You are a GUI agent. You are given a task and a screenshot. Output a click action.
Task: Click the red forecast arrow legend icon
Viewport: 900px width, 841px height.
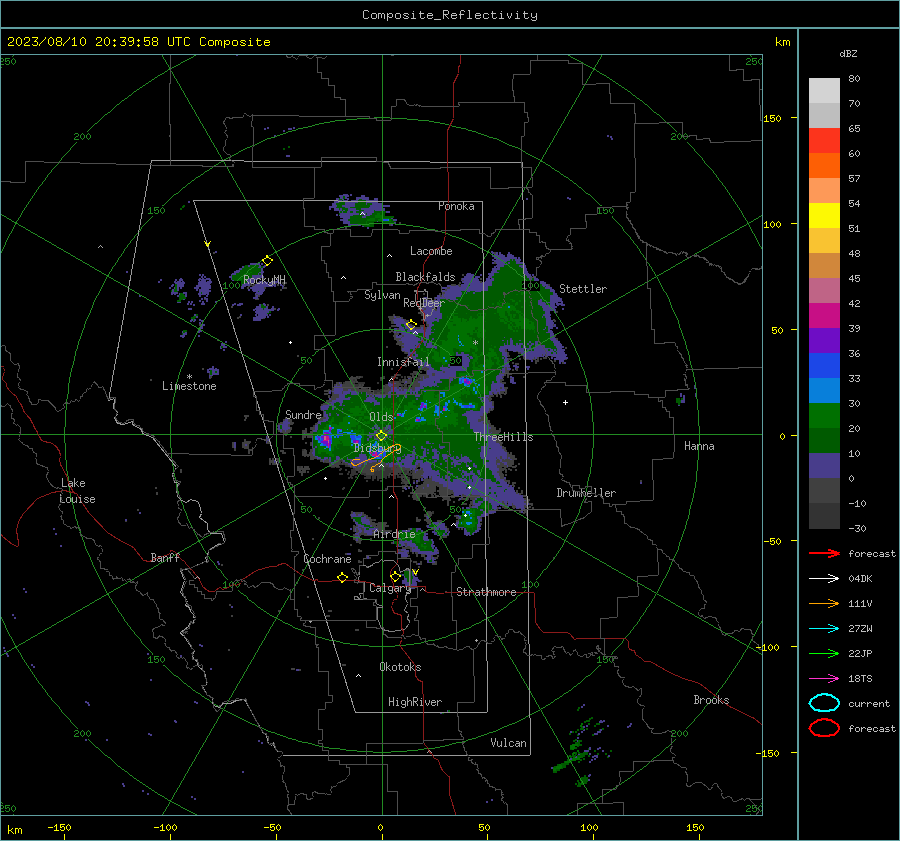[x=824, y=553]
